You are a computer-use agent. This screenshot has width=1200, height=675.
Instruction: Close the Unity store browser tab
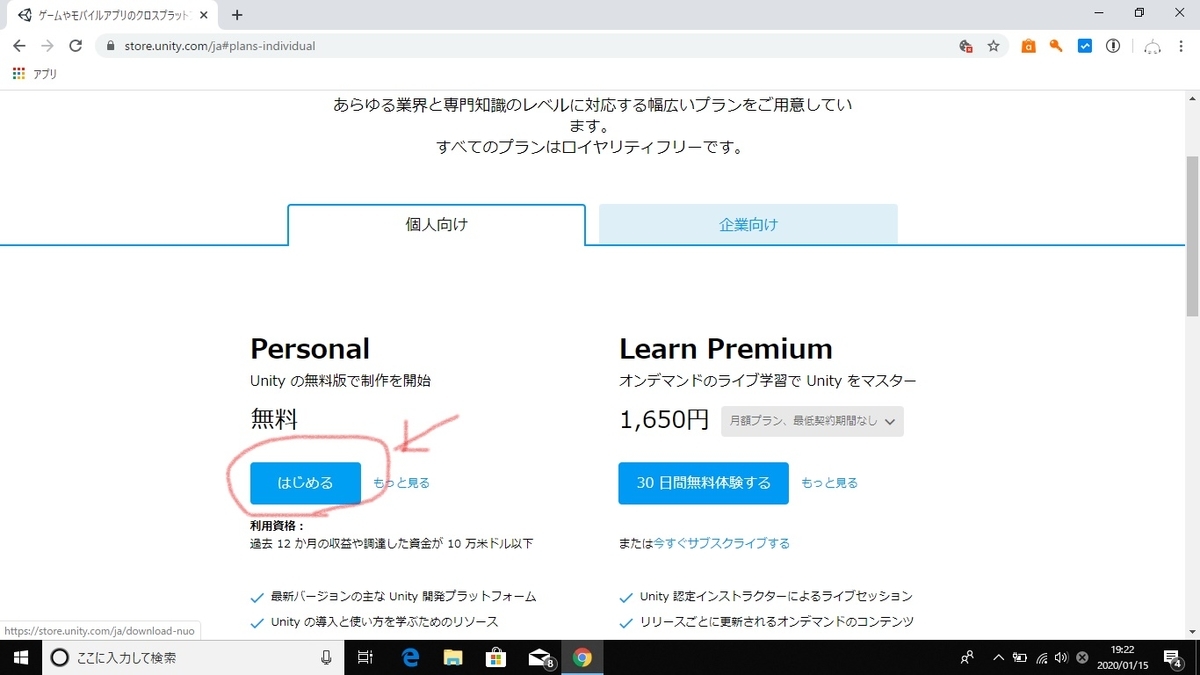pos(205,15)
